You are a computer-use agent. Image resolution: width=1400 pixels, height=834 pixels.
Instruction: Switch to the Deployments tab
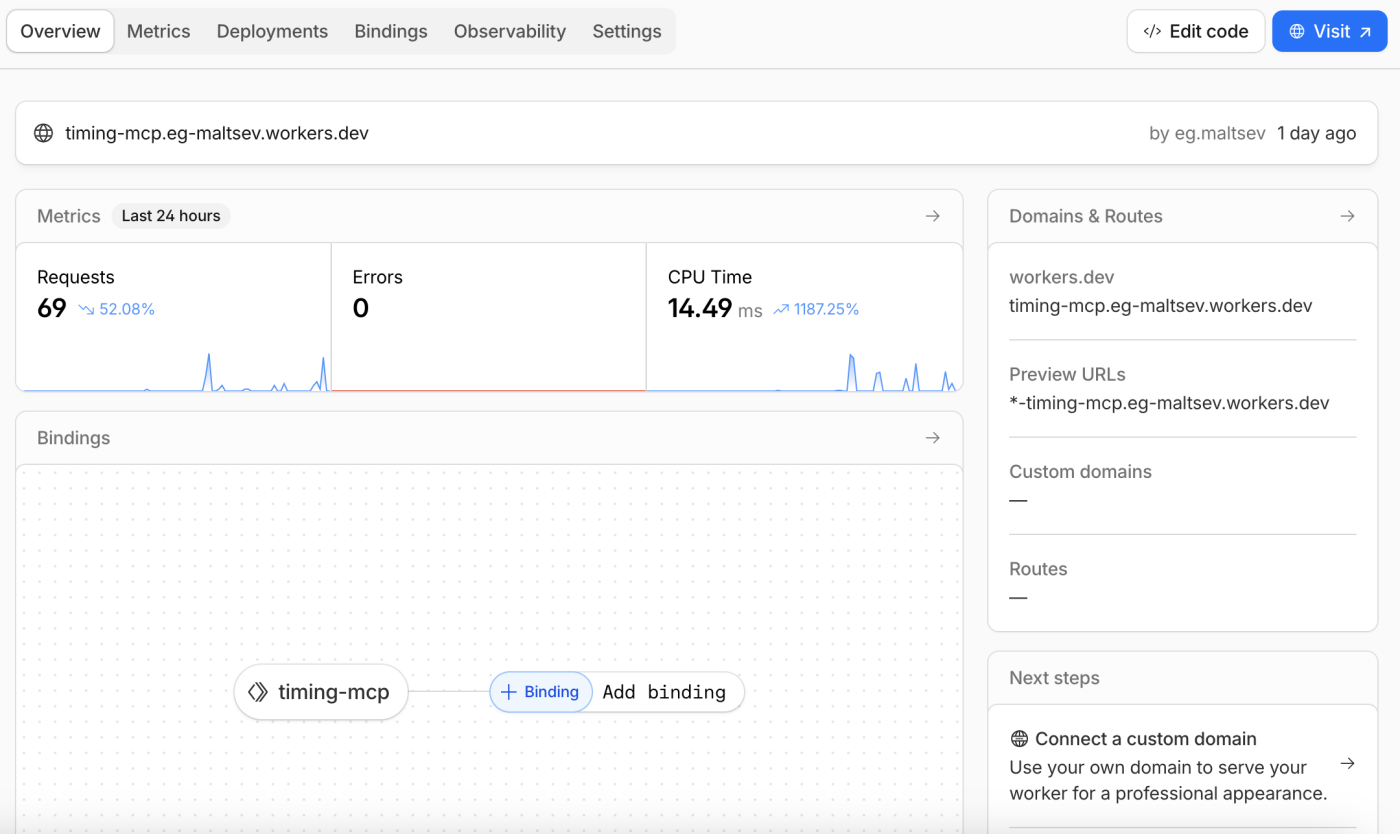(x=272, y=31)
